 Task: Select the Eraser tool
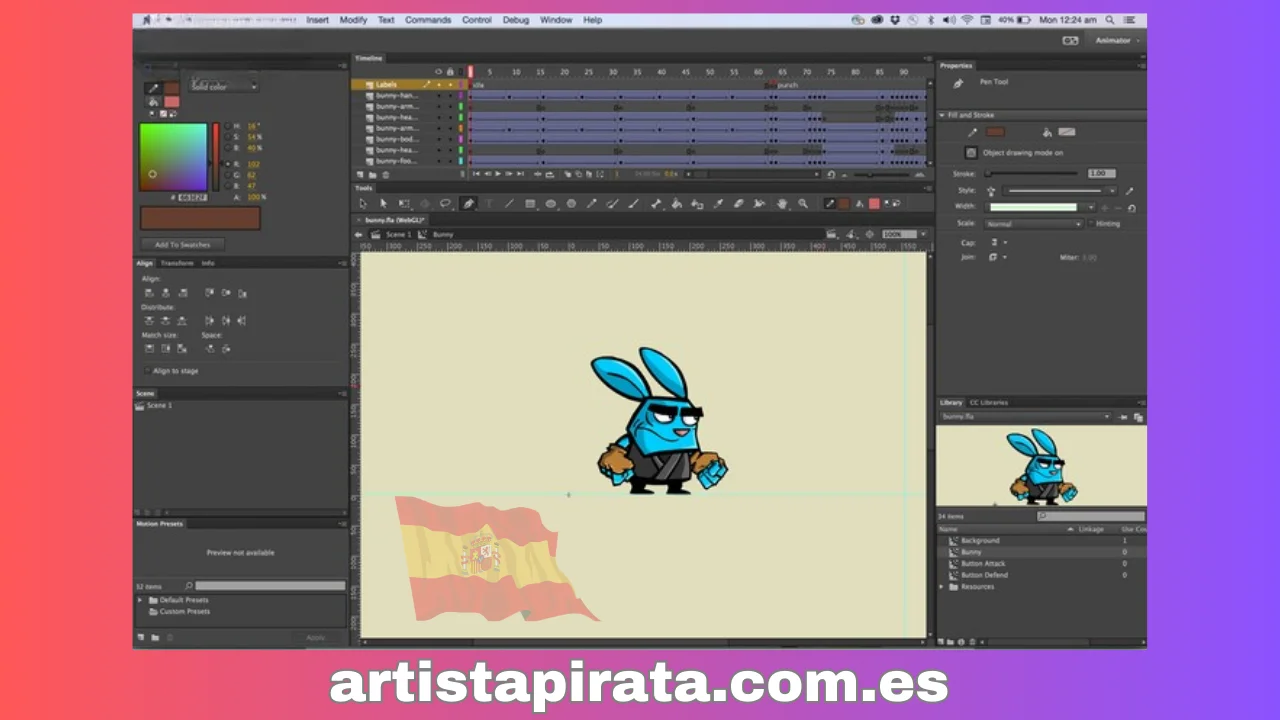click(x=739, y=203)
